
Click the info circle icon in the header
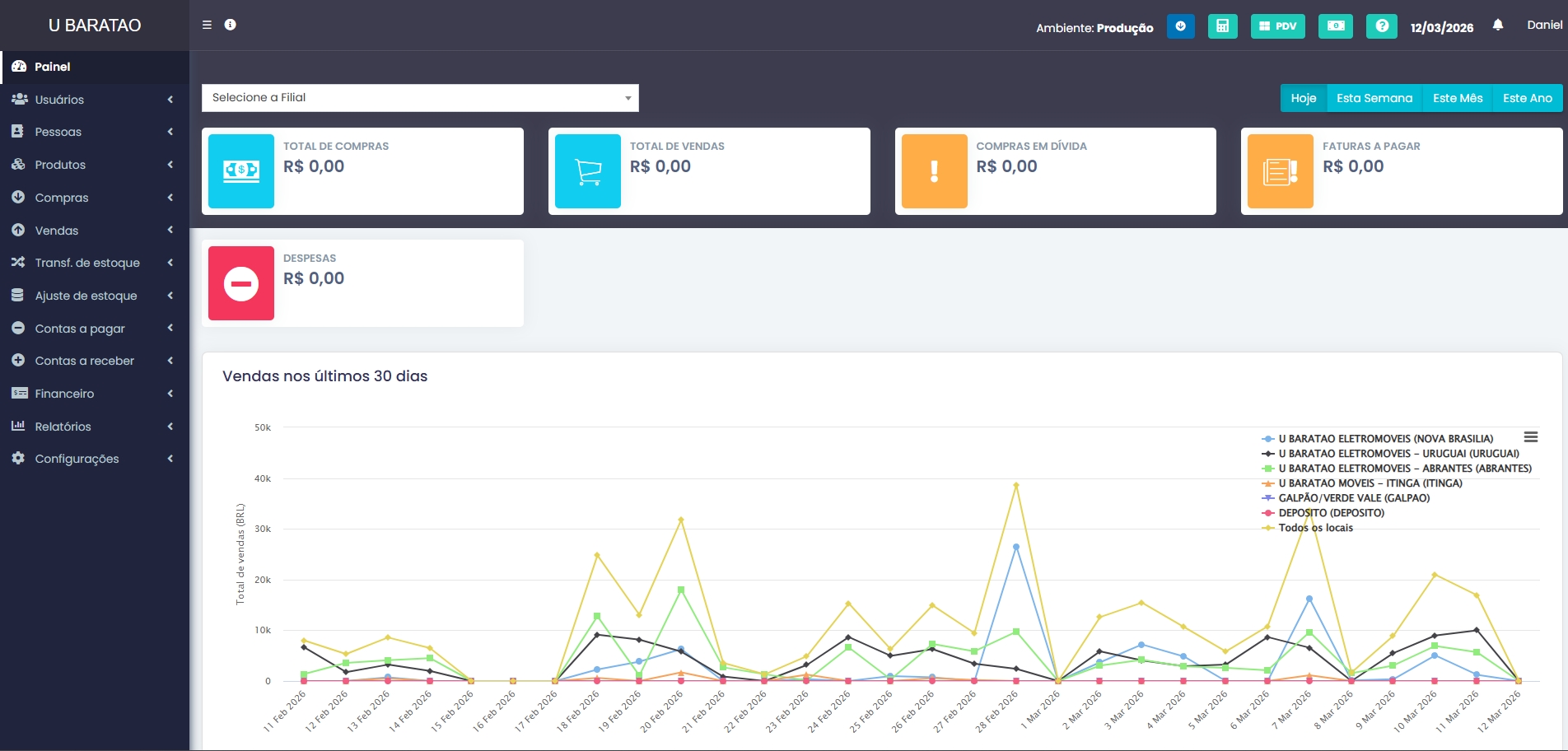pos(231,25)
